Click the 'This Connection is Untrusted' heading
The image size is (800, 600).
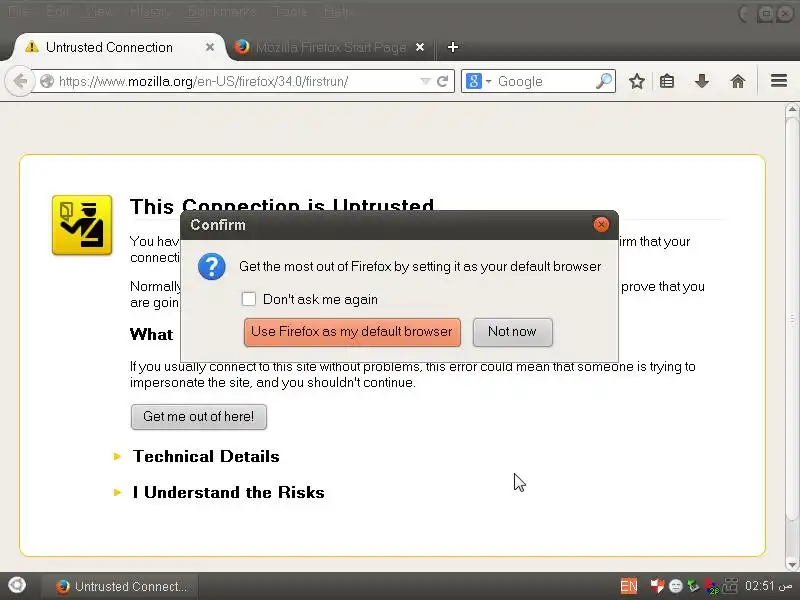coord(282,205)
